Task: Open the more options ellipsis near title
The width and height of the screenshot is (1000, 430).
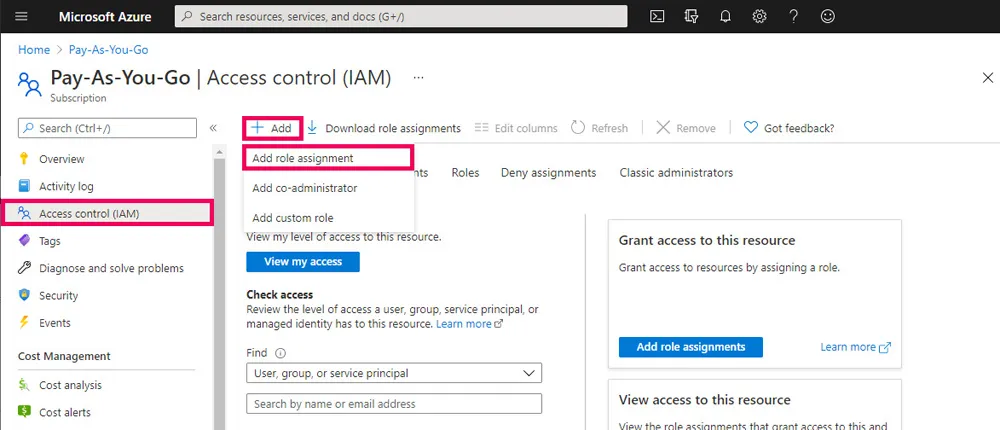Action: pyautogui.click(x=418, y=78)
